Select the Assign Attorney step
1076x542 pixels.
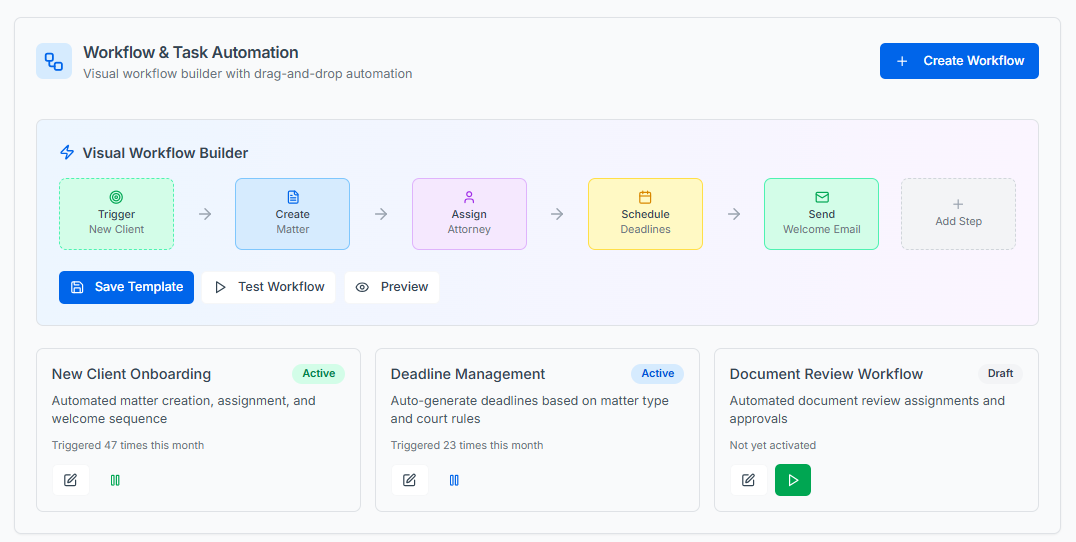point(469,214)
